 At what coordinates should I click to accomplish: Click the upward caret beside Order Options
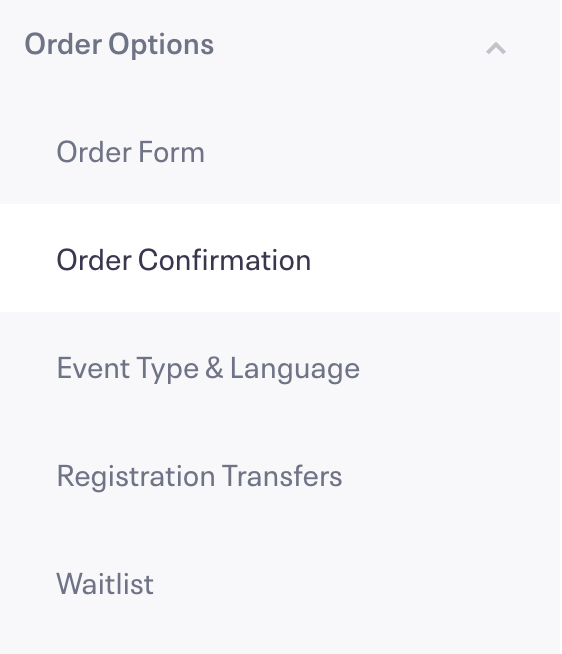tap(496, 48)
